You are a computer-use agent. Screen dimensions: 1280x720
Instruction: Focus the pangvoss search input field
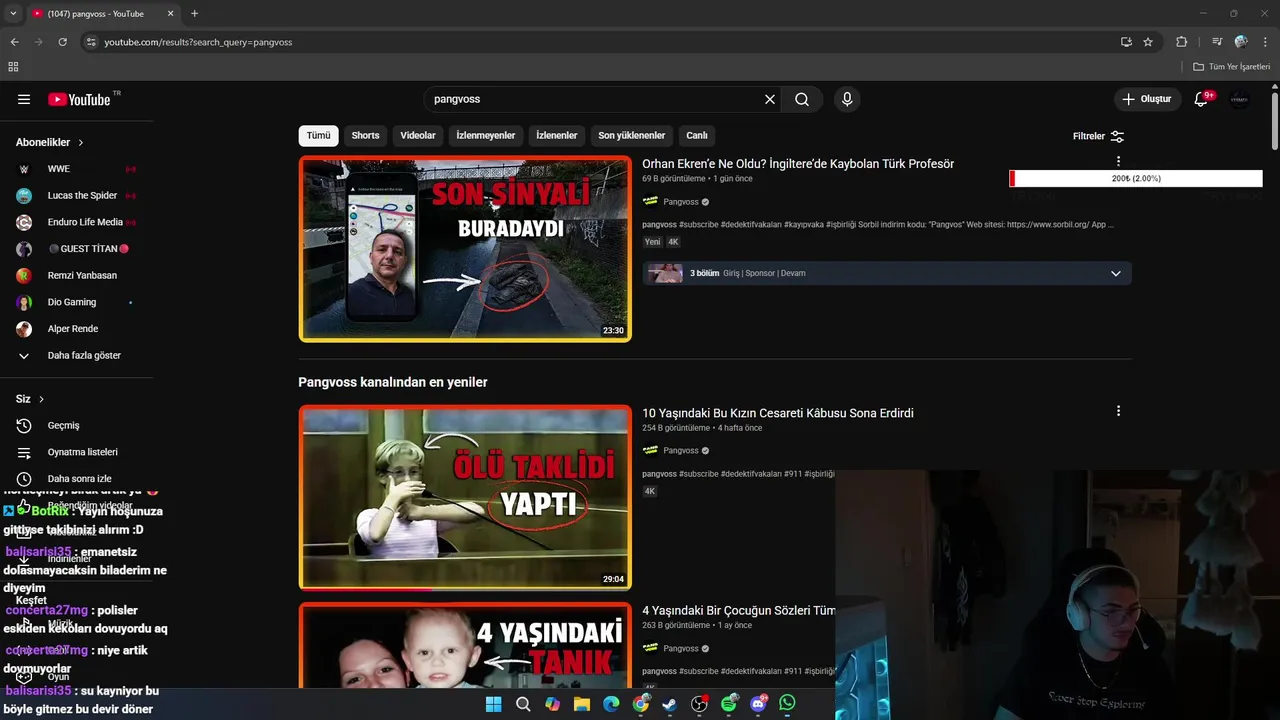595,99
